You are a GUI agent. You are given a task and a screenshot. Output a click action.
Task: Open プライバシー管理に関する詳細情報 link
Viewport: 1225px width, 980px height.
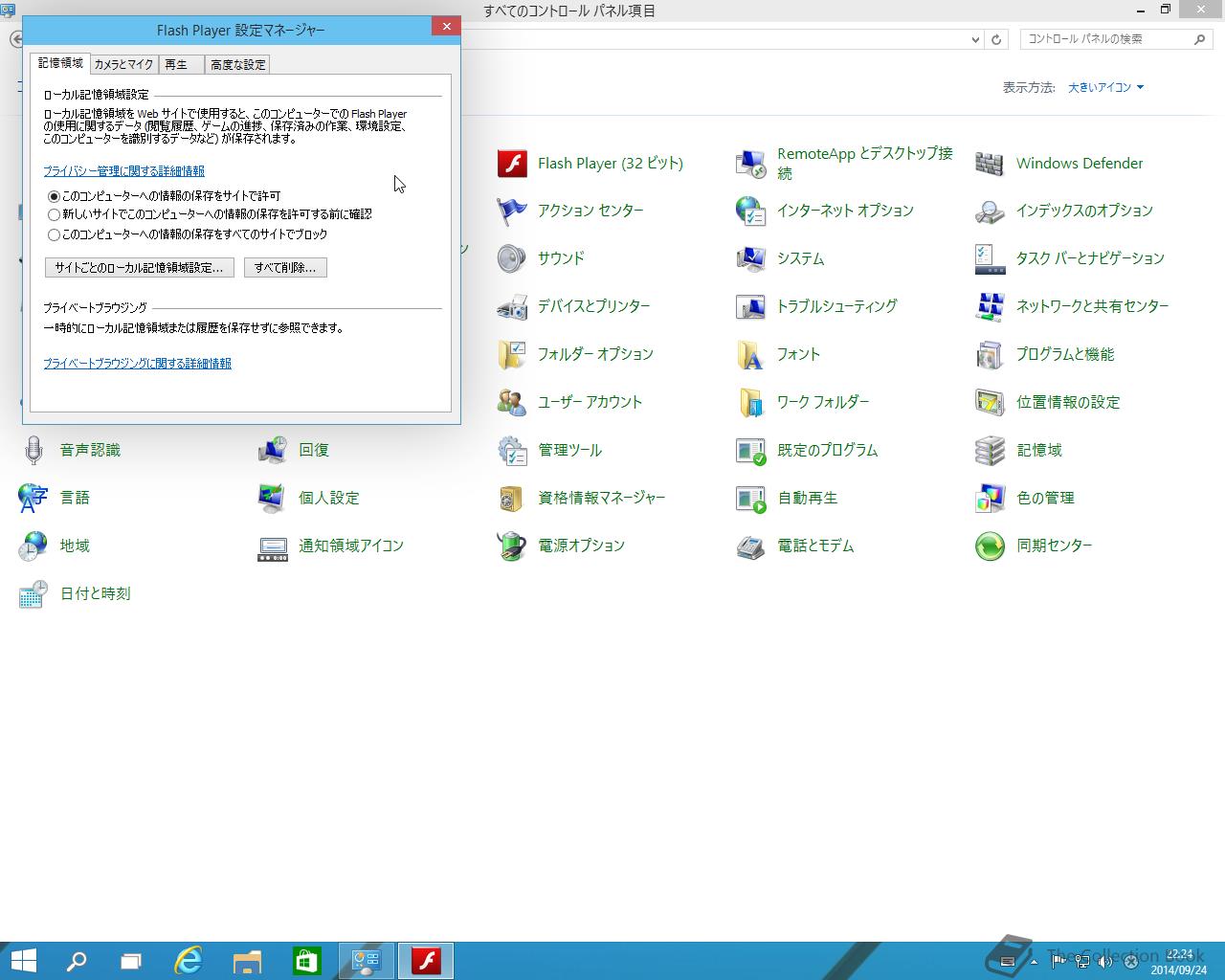(123, 171)
